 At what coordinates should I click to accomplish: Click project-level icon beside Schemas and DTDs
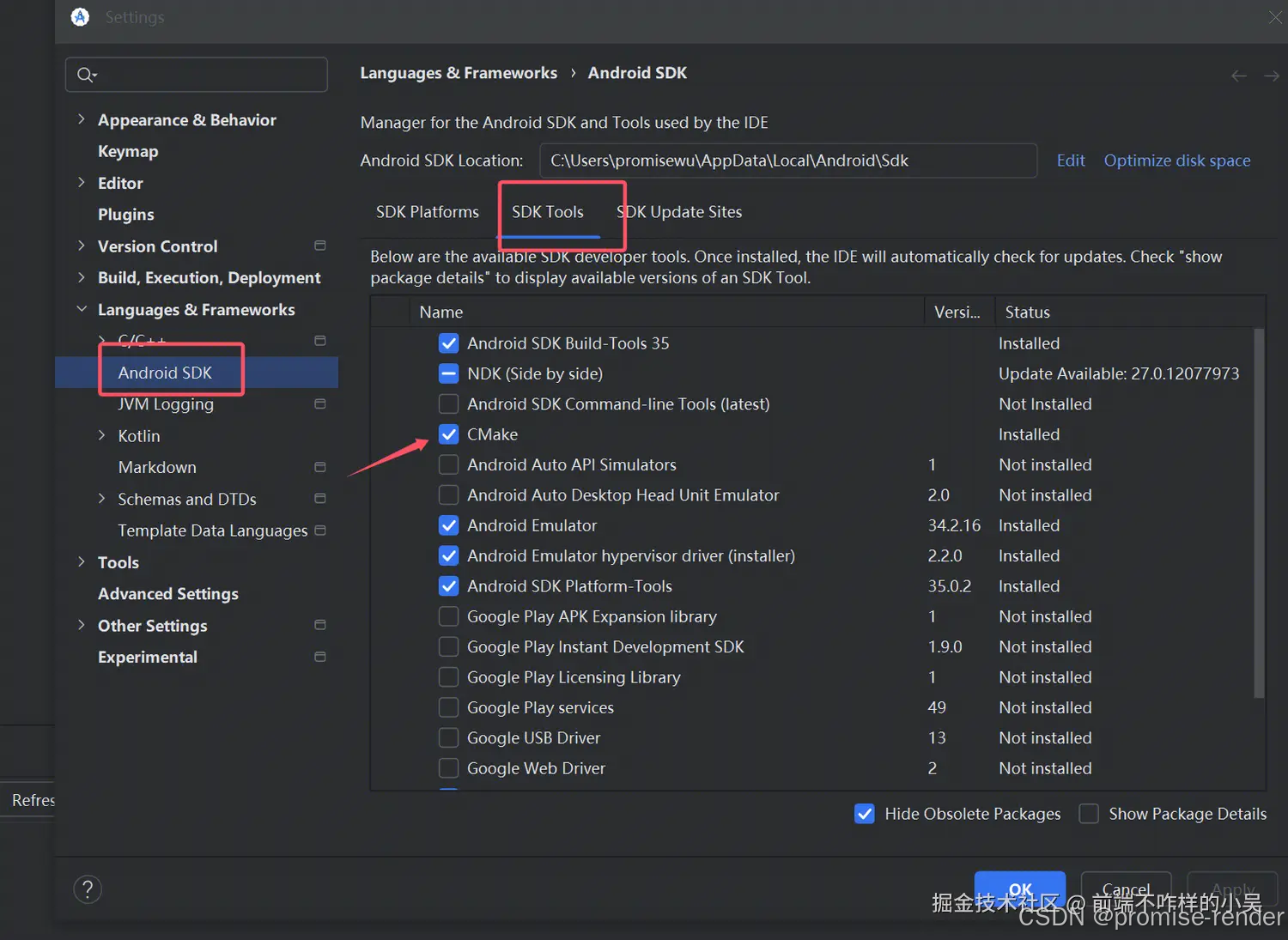pyautogui.click(x=320, y=499)
